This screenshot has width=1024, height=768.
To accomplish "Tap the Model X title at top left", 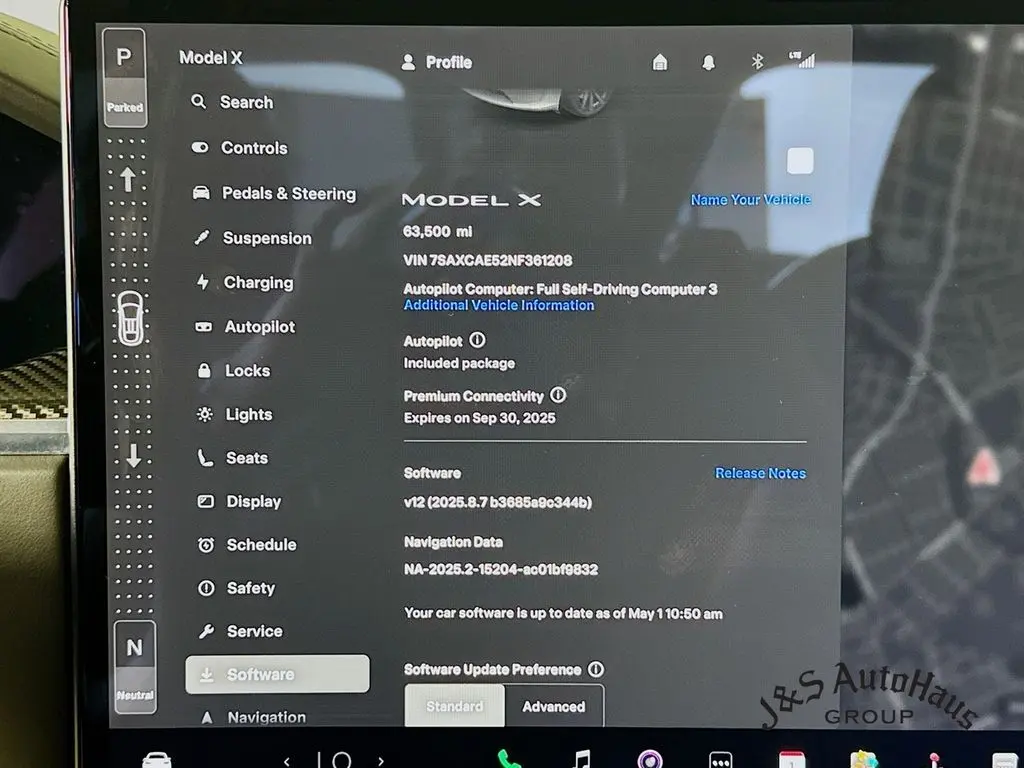I will pos(210,57).
